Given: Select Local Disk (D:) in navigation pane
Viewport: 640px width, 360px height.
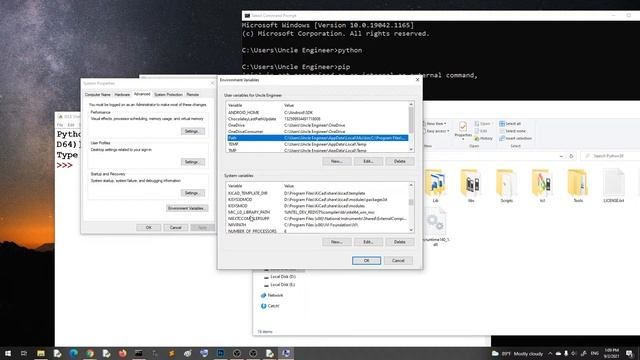Looking at the screenshot, I should pyautogui.click(x=279, y=277).
